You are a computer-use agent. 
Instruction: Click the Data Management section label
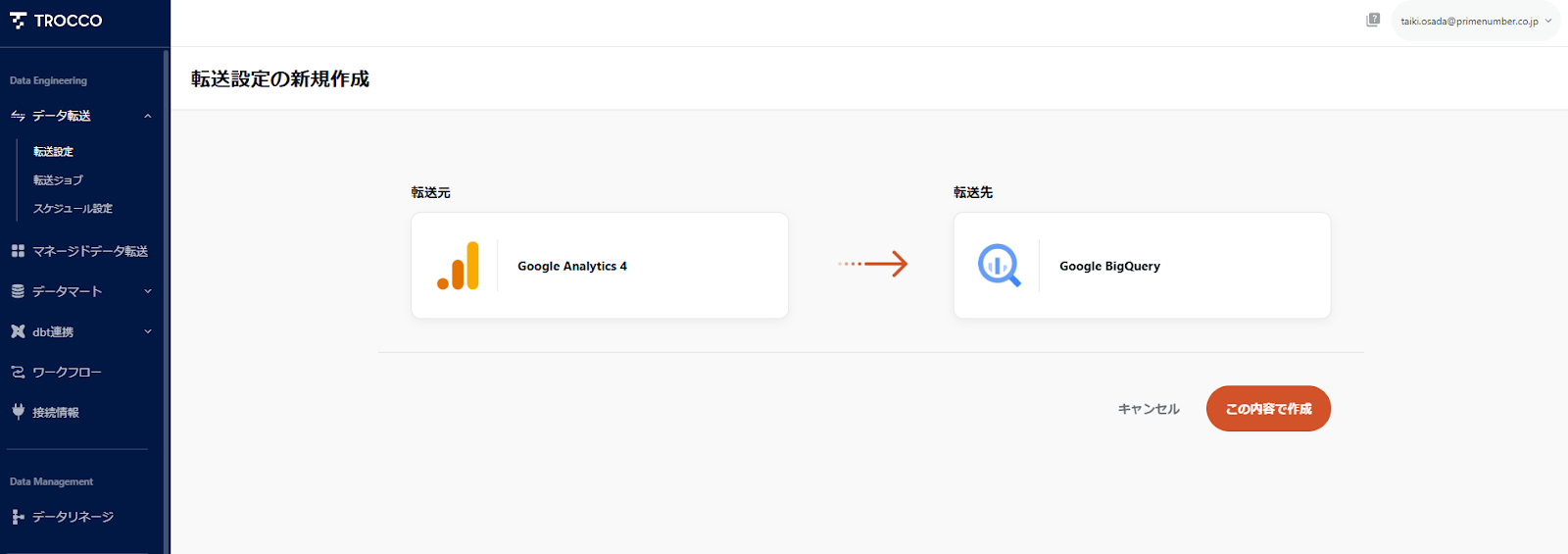coord(51,481)
